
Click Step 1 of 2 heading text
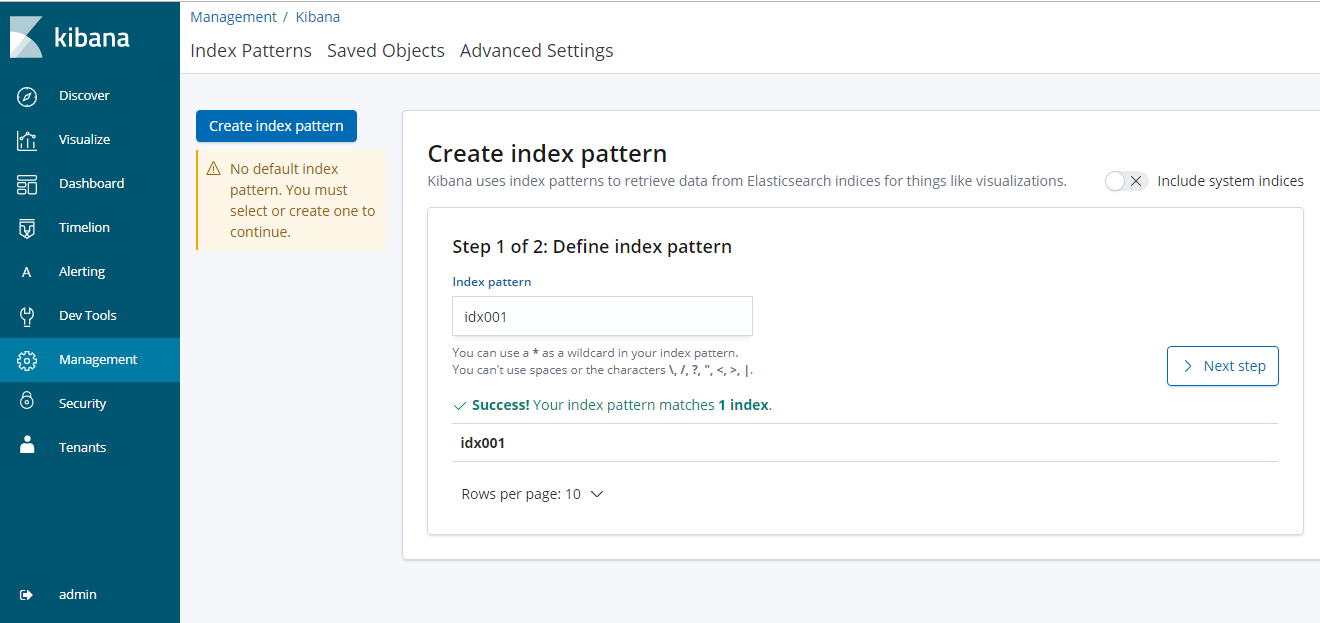pos(592,247)
